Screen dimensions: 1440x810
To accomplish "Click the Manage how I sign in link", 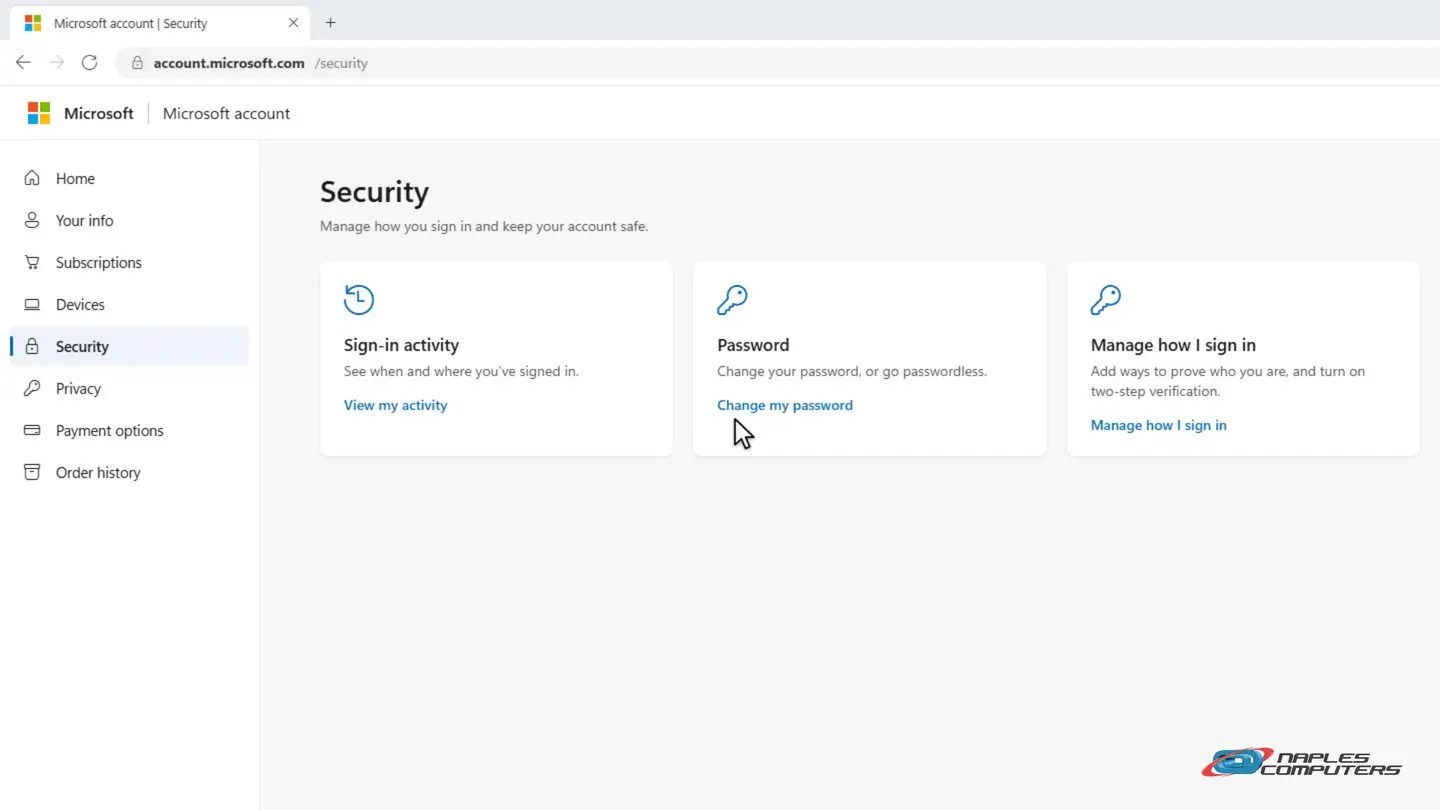I will [x=1158, y=425].
